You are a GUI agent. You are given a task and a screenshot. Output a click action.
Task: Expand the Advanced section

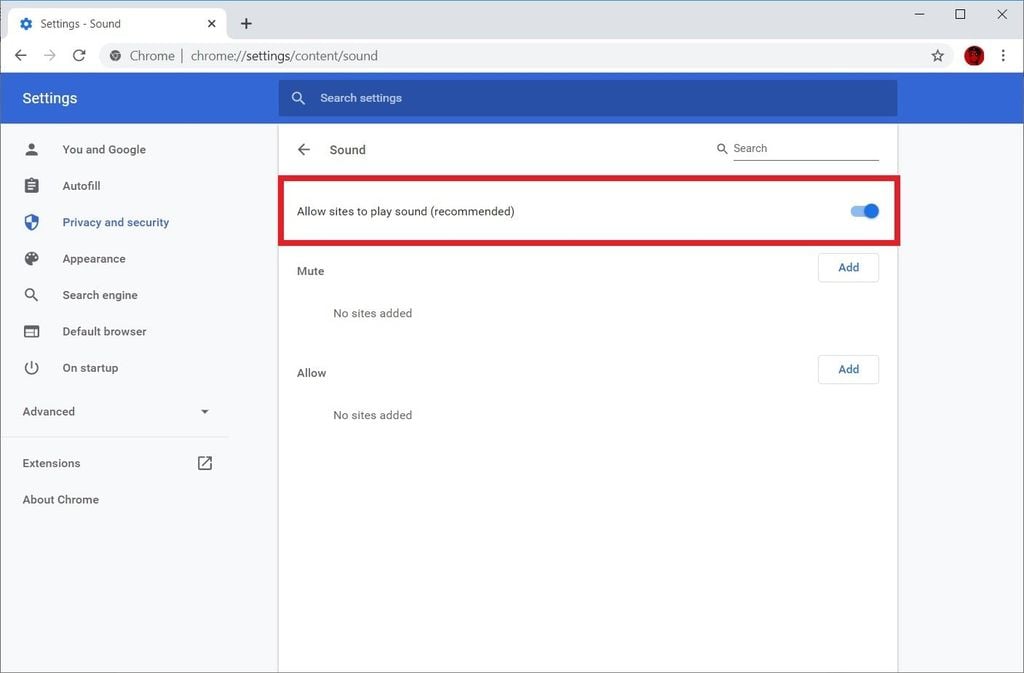(x=118, y=411)
